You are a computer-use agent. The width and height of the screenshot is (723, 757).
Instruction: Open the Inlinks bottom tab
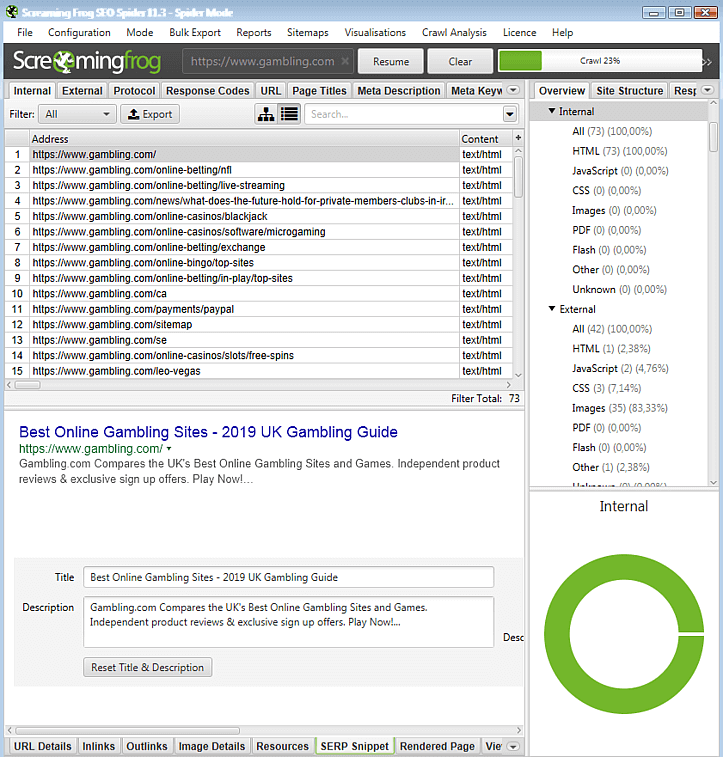98,746
